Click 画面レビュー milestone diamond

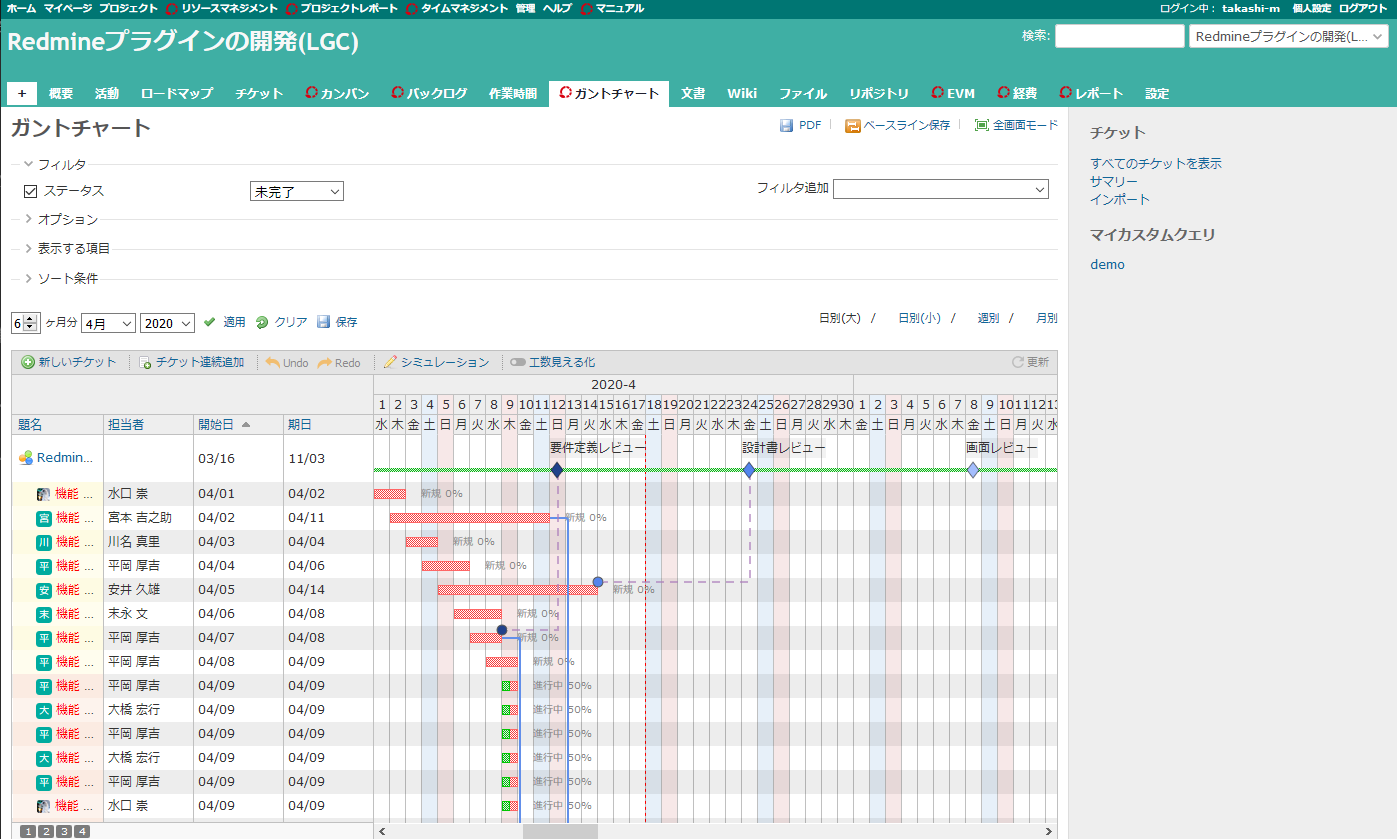[x=973, y=470]
